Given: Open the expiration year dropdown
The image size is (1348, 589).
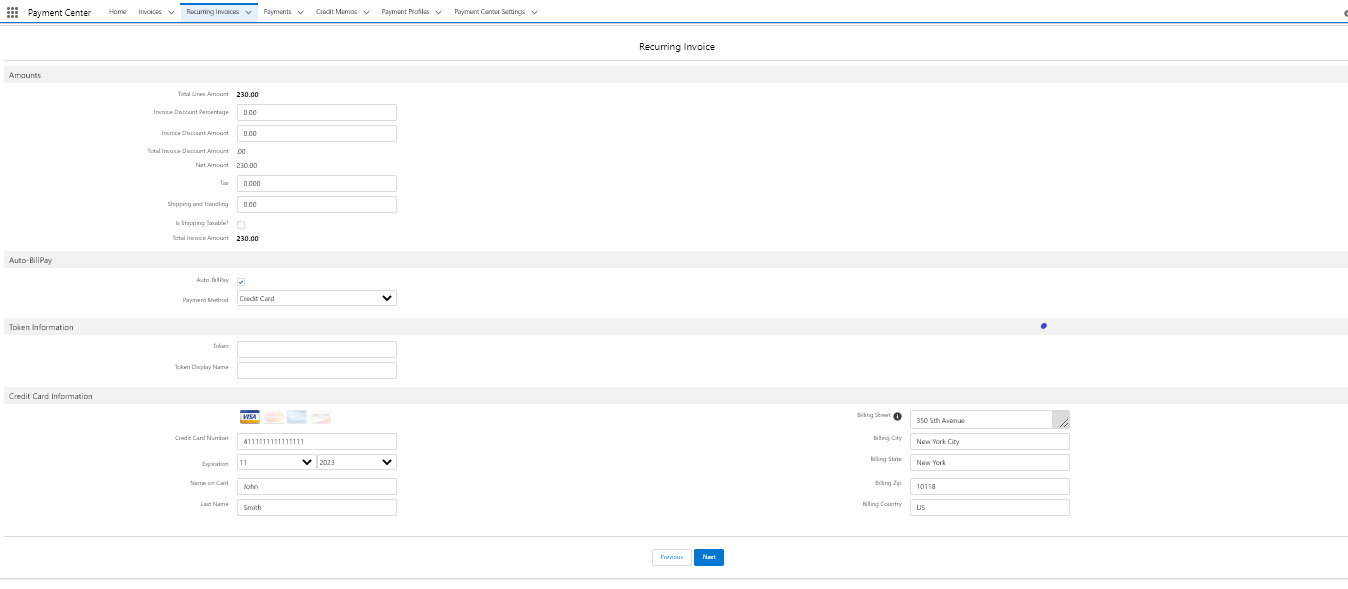Looking at the screenshot, I should coord(356,462).
